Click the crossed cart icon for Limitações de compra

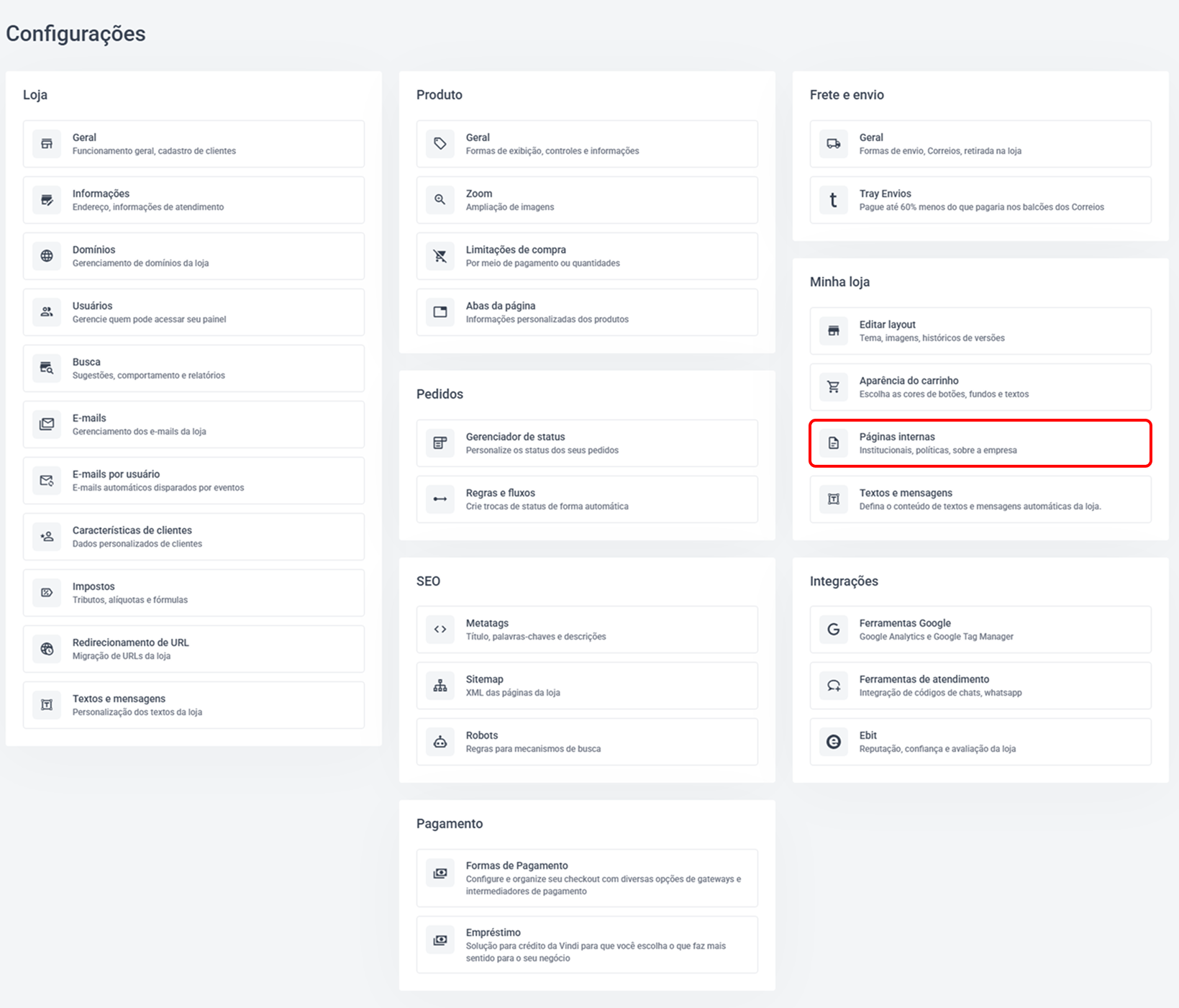tap(440, 256)
